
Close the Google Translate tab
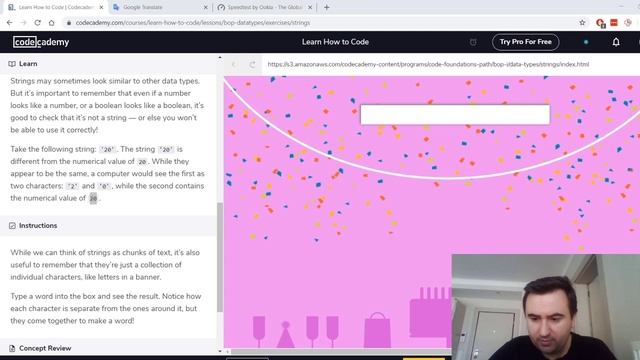(206, 7)
